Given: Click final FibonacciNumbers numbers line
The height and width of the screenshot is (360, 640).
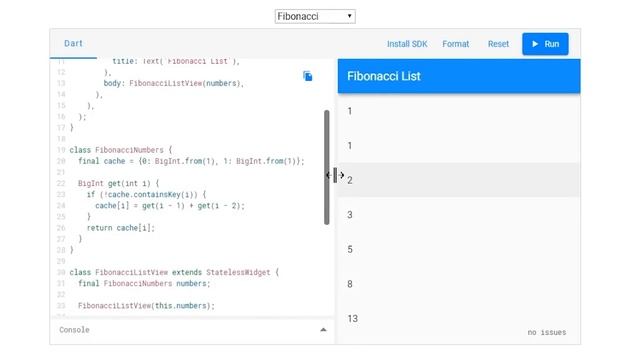Looking at the screenshot, I should point(144,283).
